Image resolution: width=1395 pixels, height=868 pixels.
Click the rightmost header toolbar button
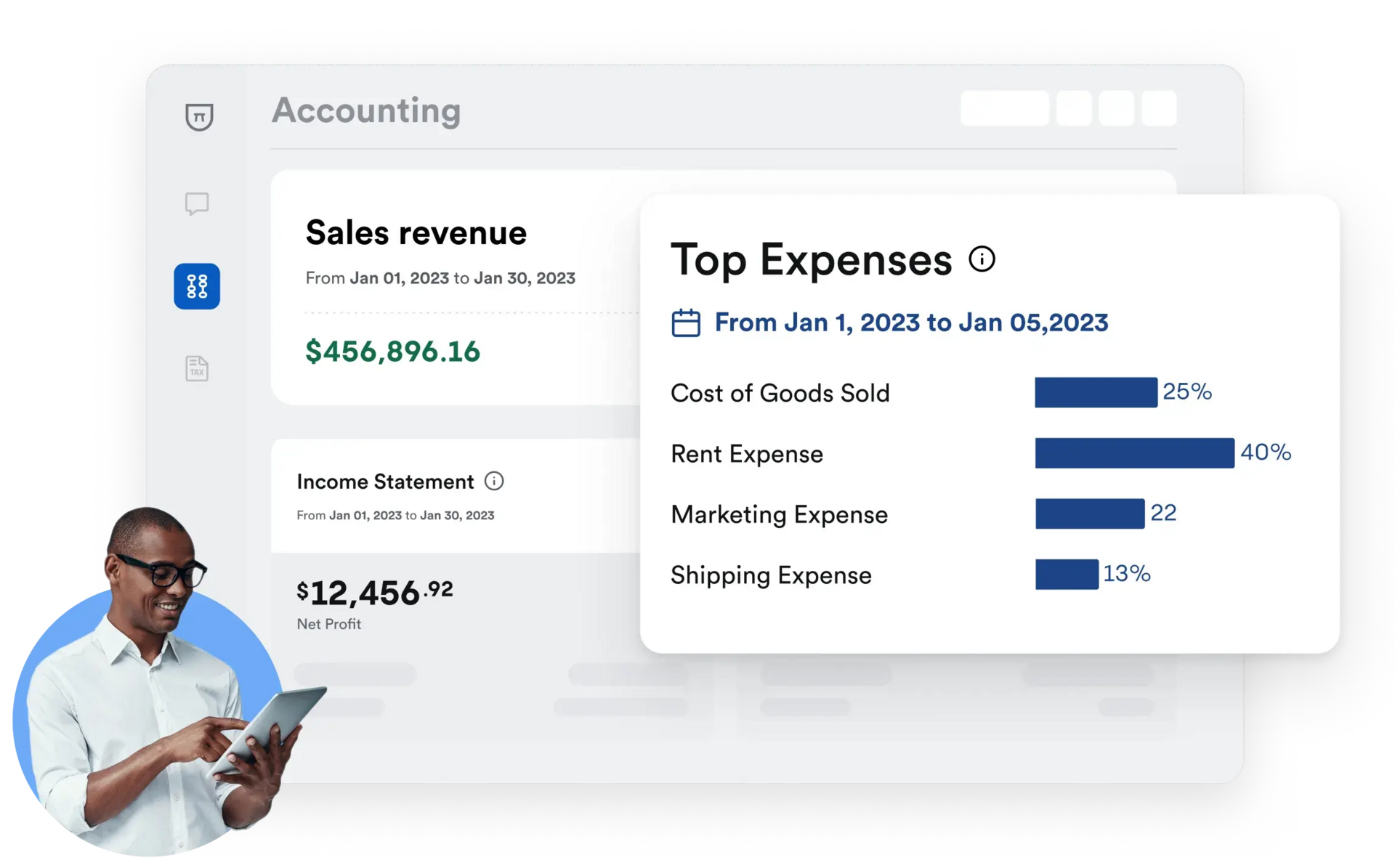(x=1160, y=108)
